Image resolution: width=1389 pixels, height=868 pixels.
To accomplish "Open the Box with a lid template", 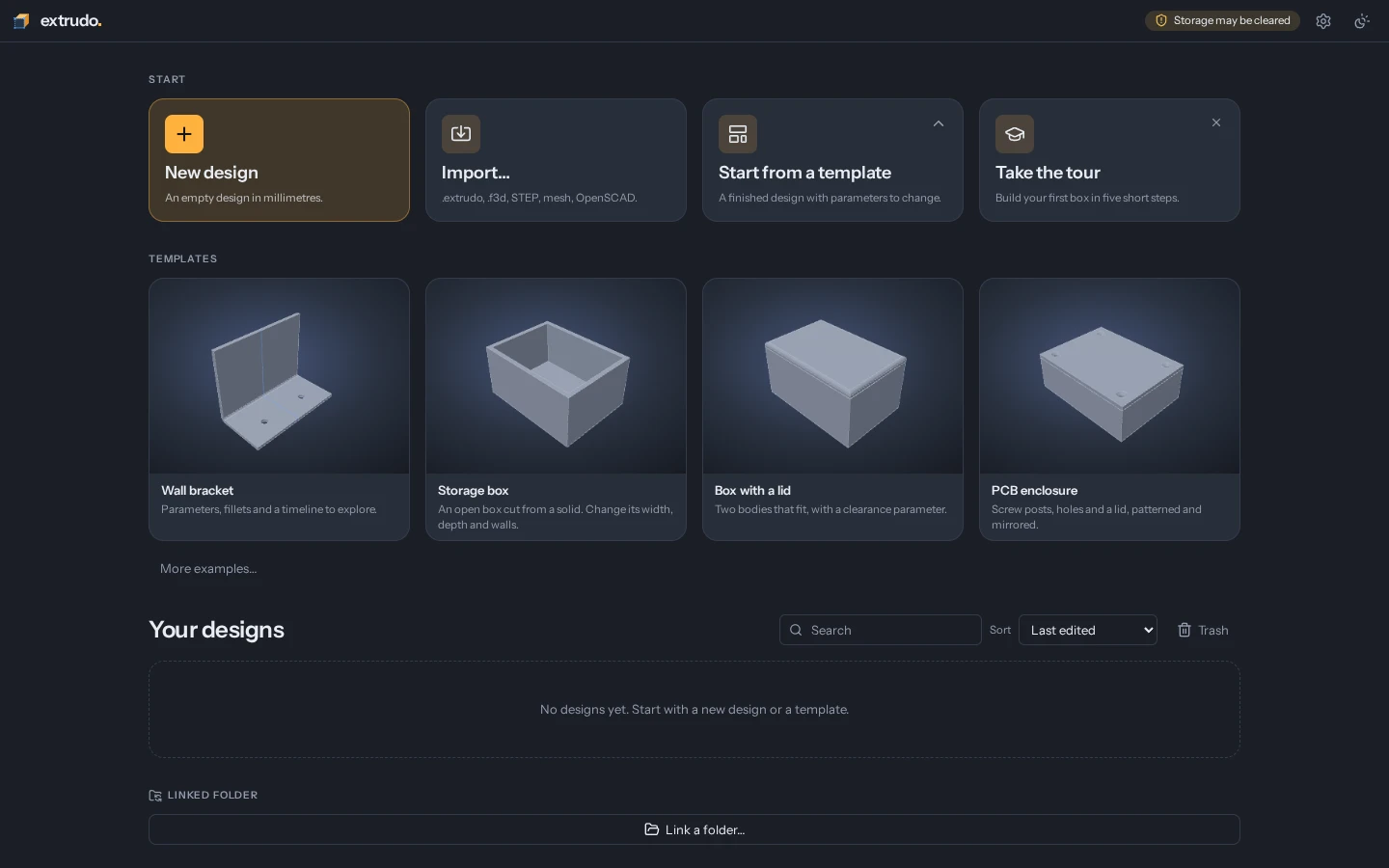I will pyautogui.click(x=832, y=409).
